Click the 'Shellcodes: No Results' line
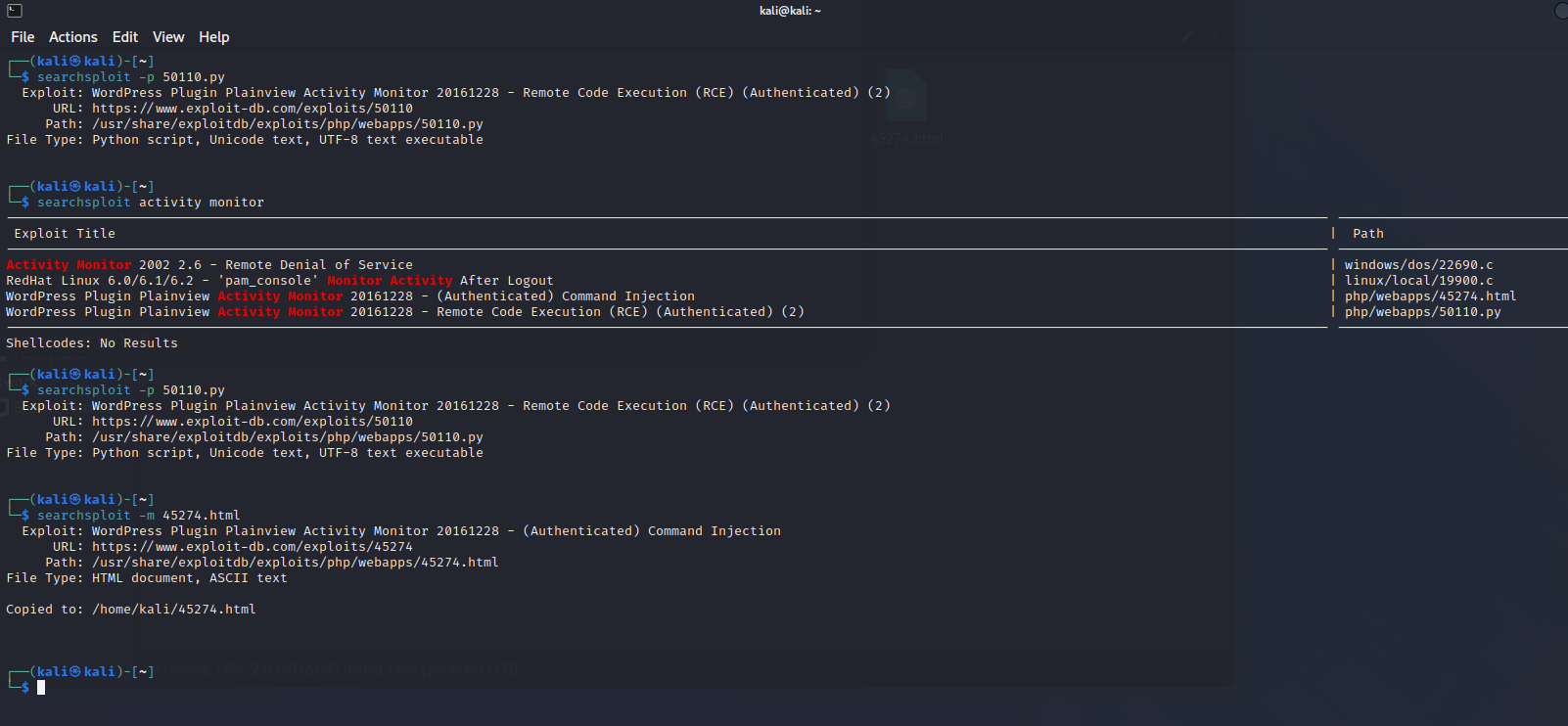Viewport: 1568px width, 726px height. [x=92, y=343]
